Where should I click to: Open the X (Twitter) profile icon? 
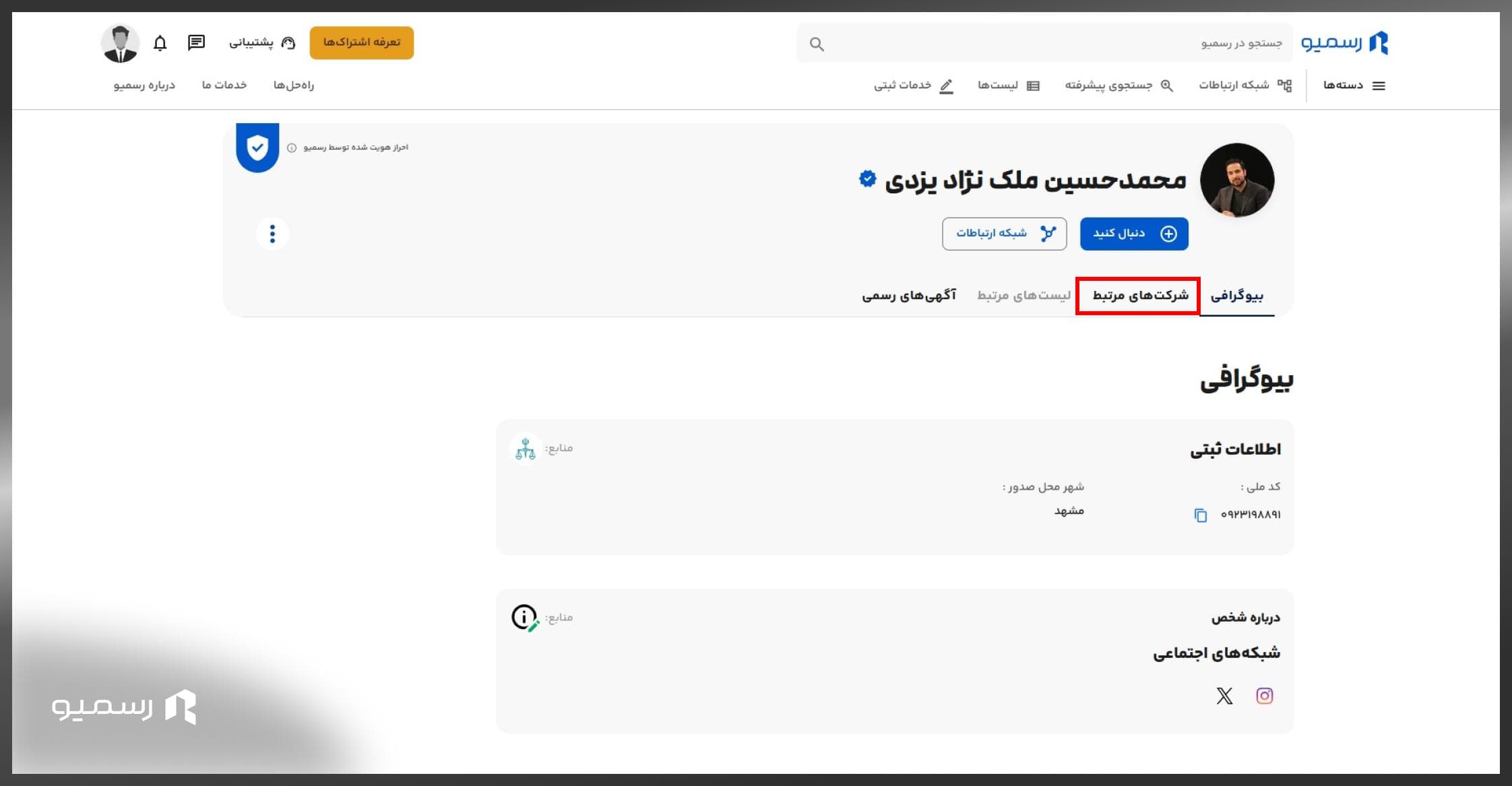point(1224,696)
